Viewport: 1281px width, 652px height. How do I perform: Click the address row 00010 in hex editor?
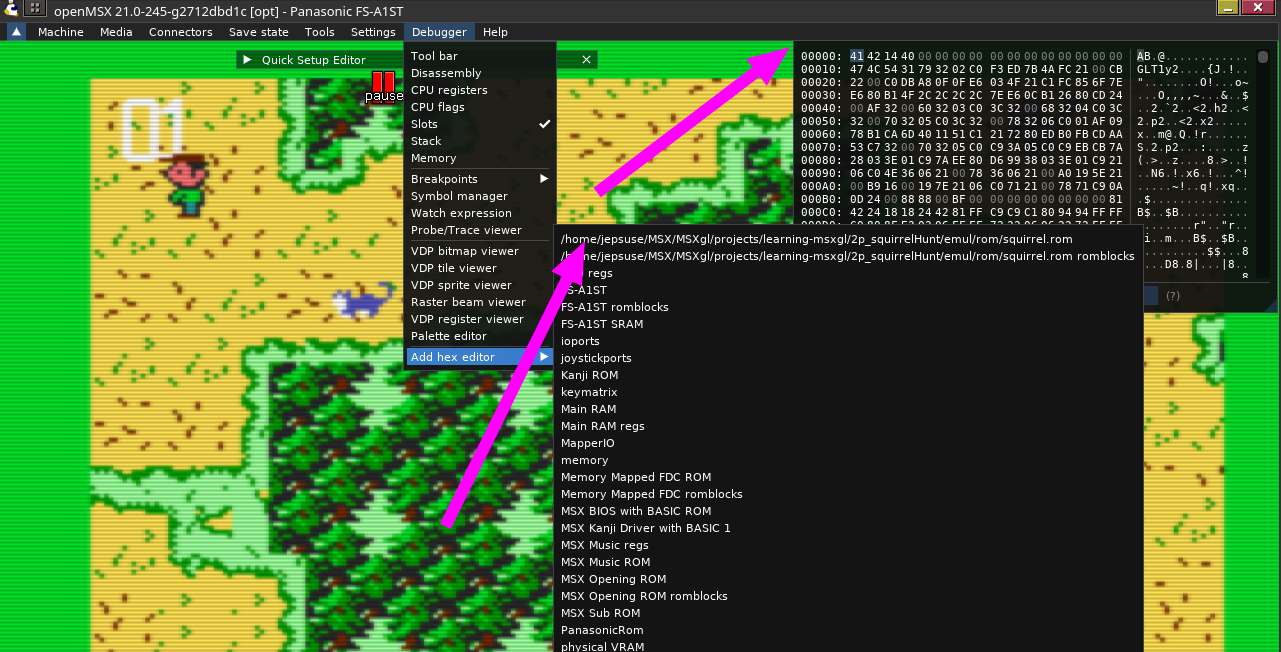click(819, 68)
